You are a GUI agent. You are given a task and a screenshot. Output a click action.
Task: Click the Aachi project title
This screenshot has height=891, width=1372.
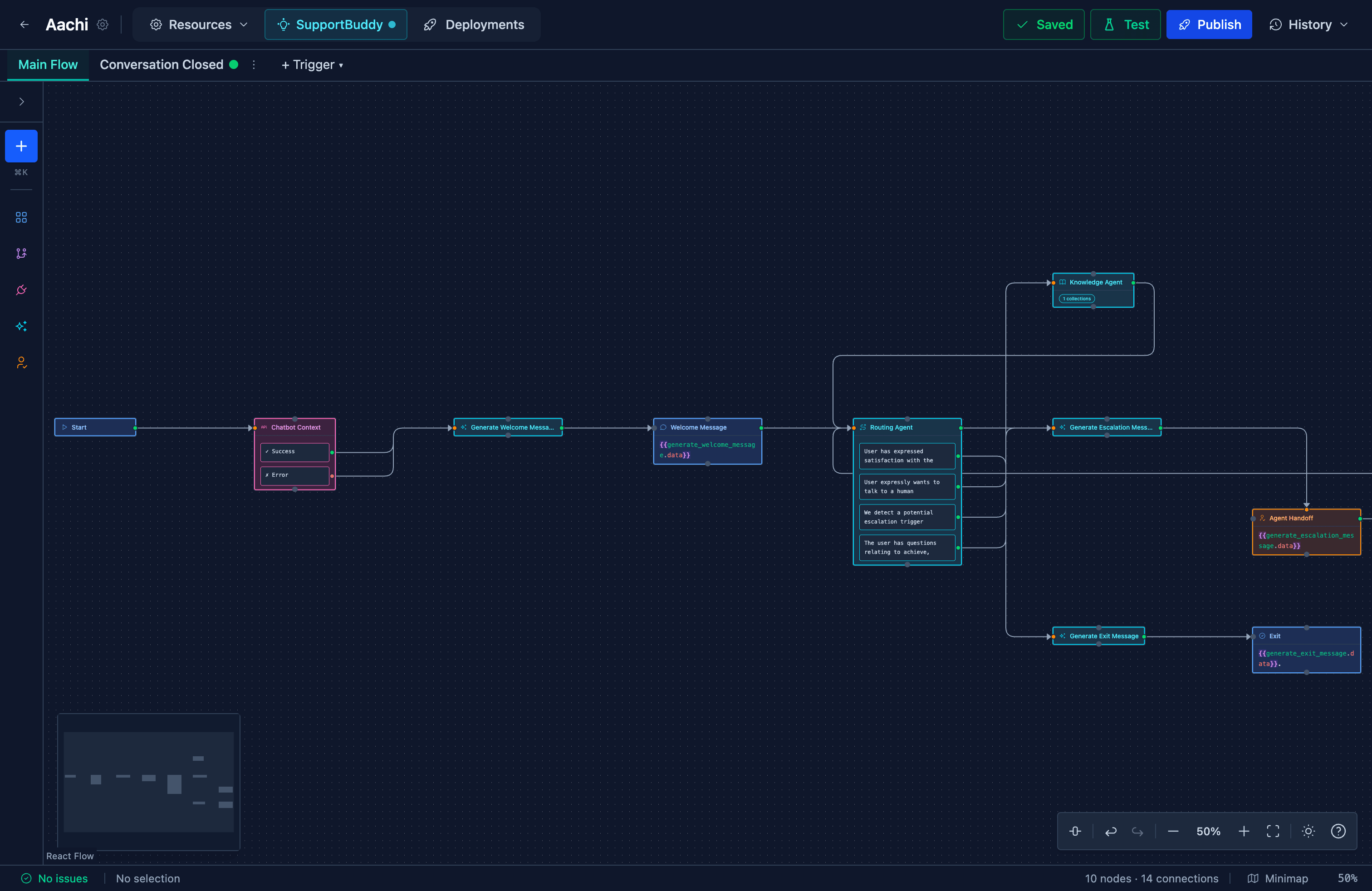[67, 25]
